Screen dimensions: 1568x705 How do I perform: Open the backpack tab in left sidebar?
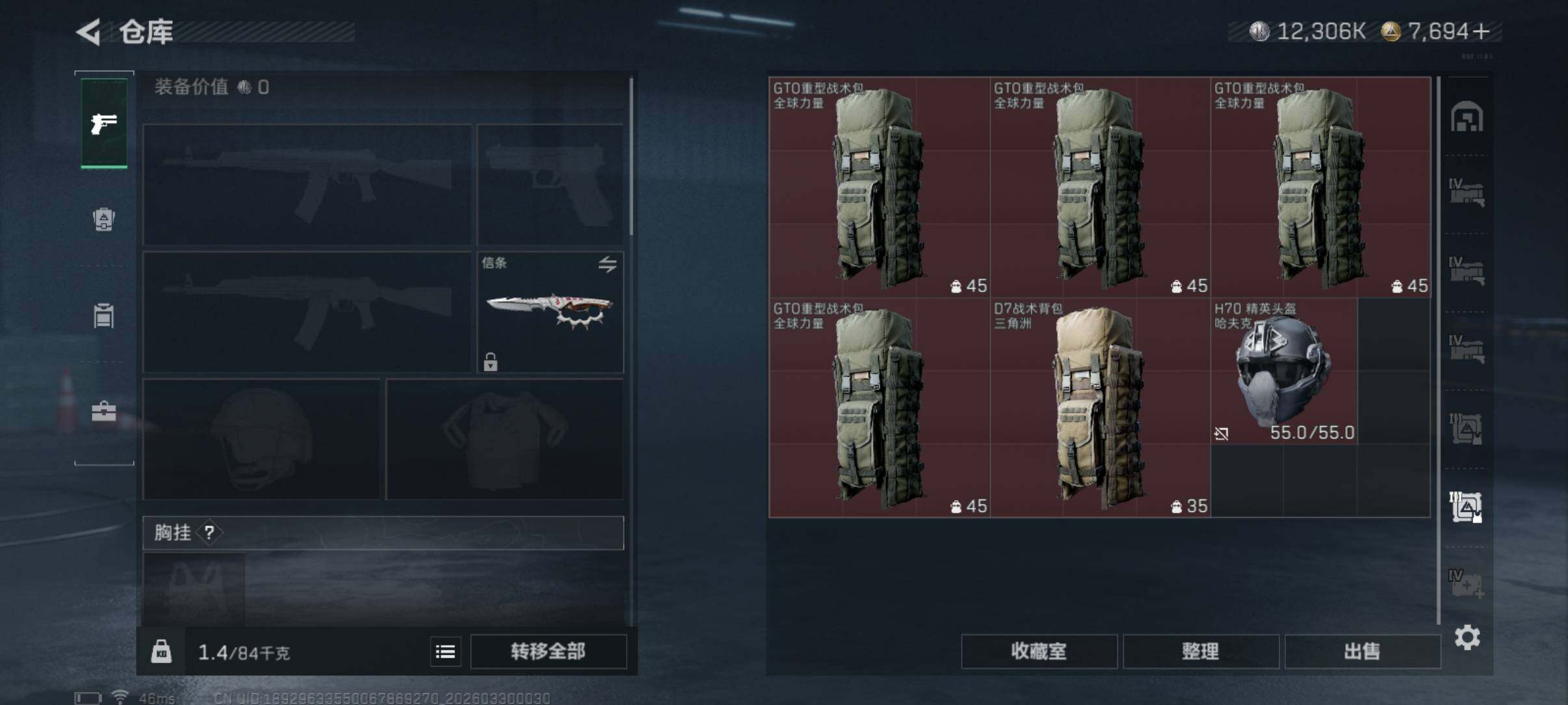point(104,219)
